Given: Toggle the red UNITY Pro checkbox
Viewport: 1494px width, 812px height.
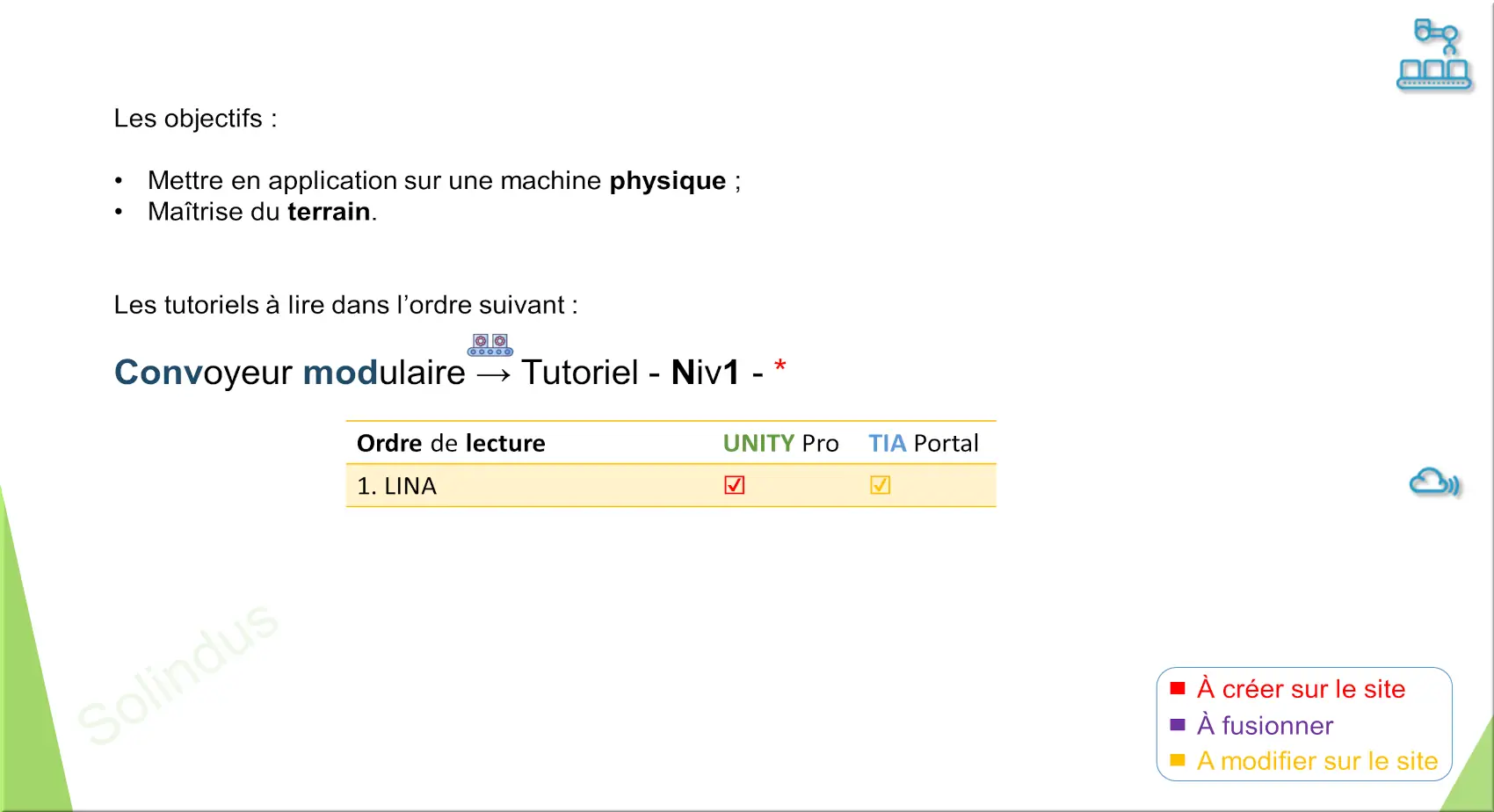Looking at the screenshot, I should 735,485.
